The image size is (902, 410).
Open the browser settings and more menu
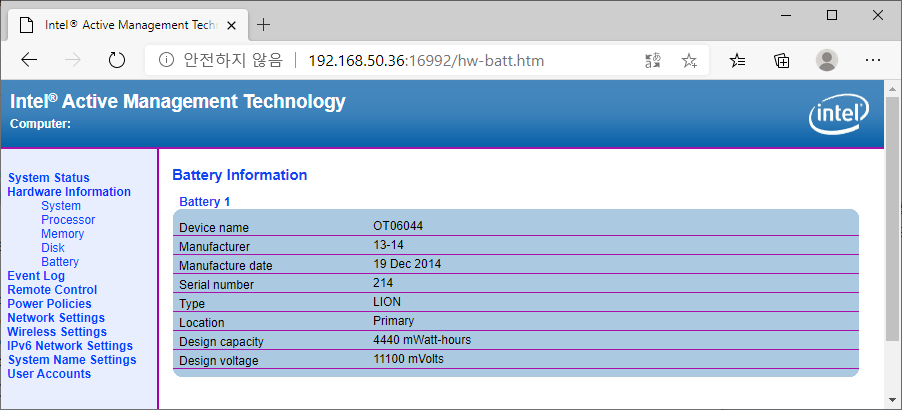[873, 60]
